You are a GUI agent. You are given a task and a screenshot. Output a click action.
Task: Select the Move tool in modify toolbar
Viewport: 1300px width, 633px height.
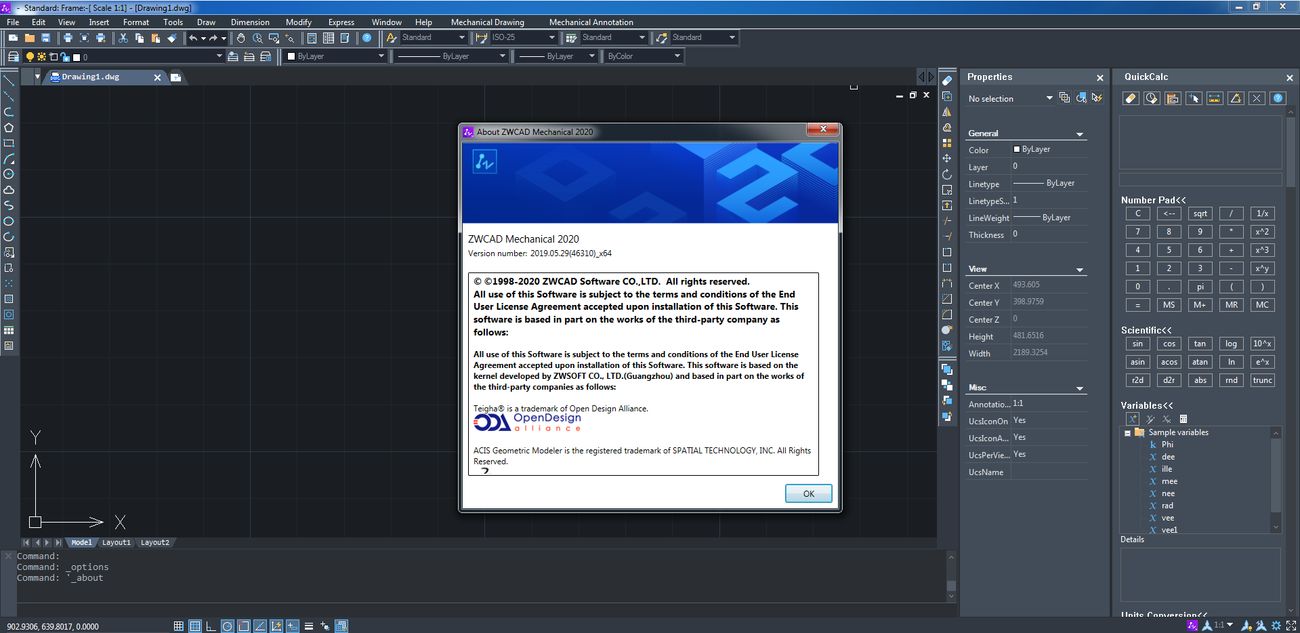tap(947, 159)
